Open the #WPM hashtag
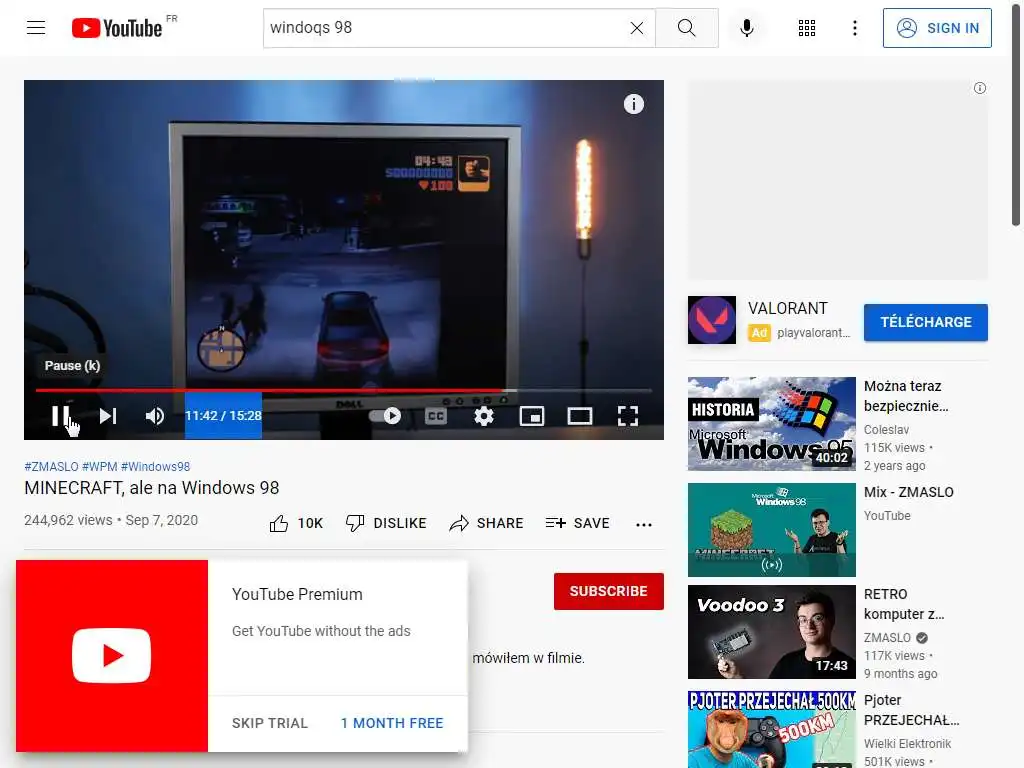The height and width of the screenshot is (768, 1024). (99, 466)
